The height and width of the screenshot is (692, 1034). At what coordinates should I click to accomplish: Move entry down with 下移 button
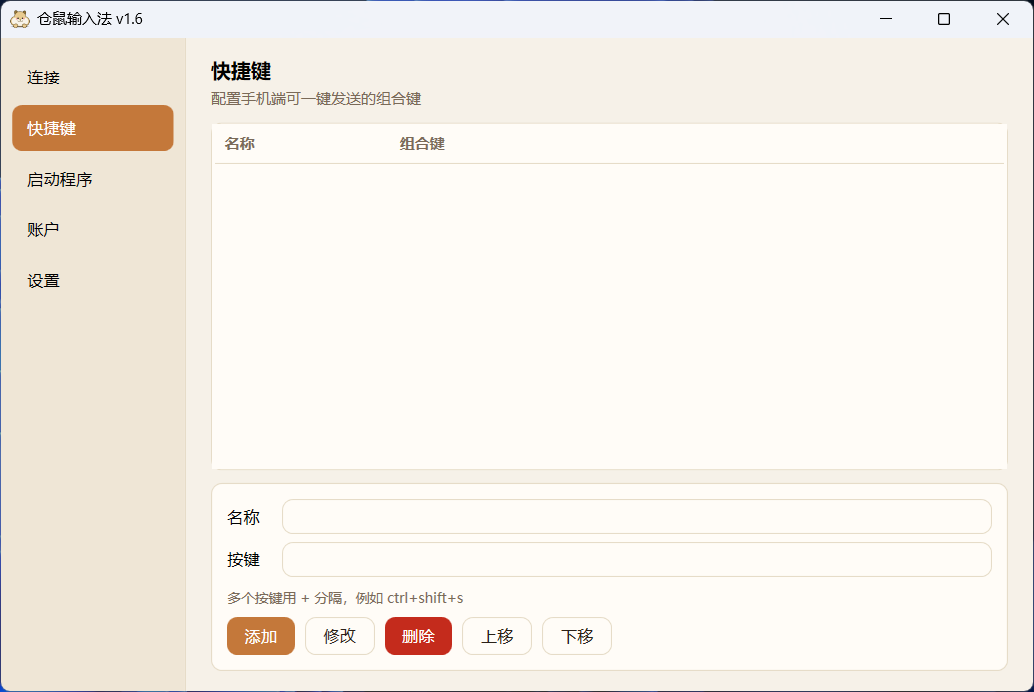point(577,636)
